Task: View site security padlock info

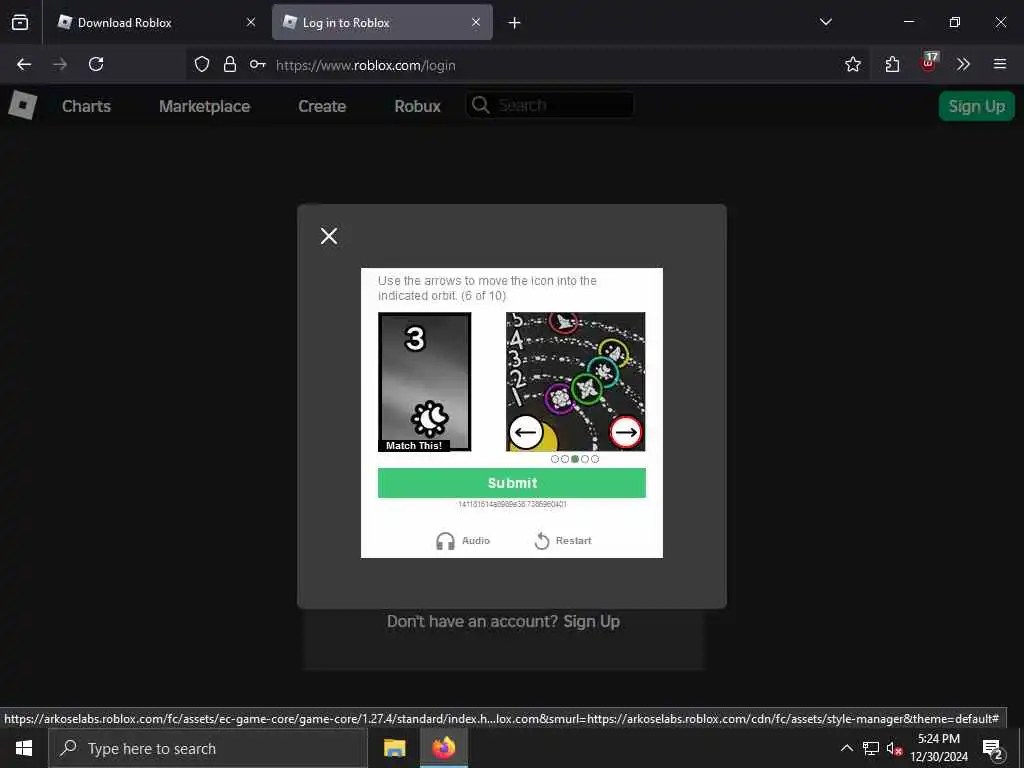Action: 230,64
